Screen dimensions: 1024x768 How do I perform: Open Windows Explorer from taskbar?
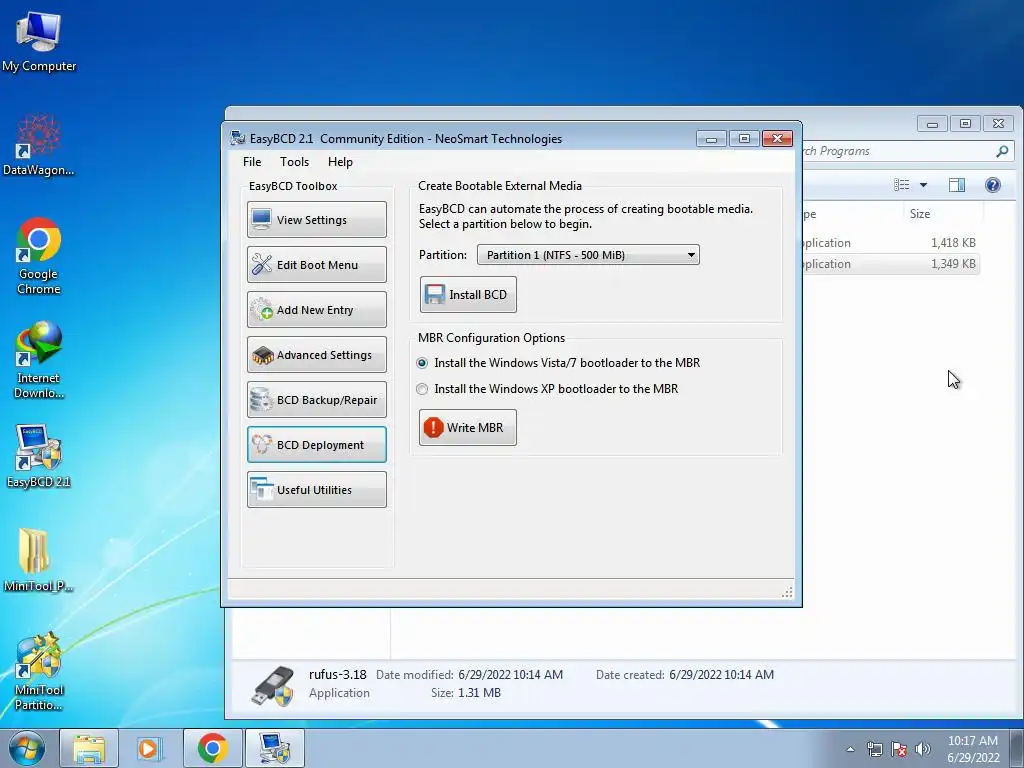click(x=89, y=748)
